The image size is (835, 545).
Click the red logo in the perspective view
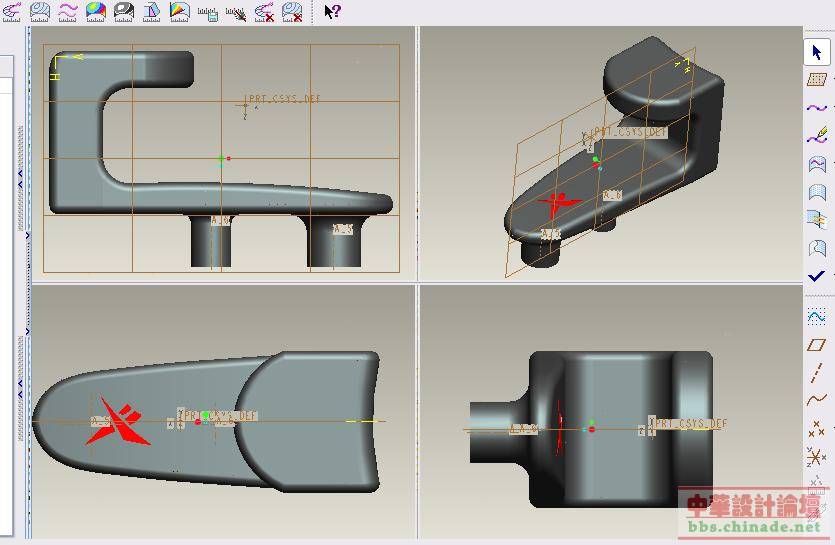pos(558,205)
